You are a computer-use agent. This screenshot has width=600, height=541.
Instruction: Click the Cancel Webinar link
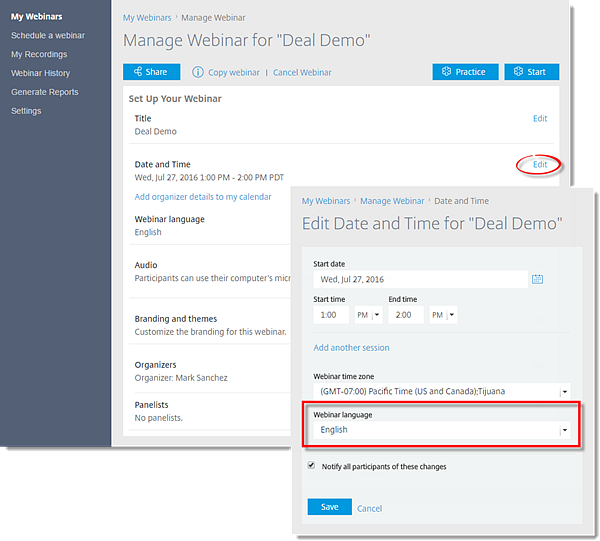pyautogui.click(x=302, y=73)
